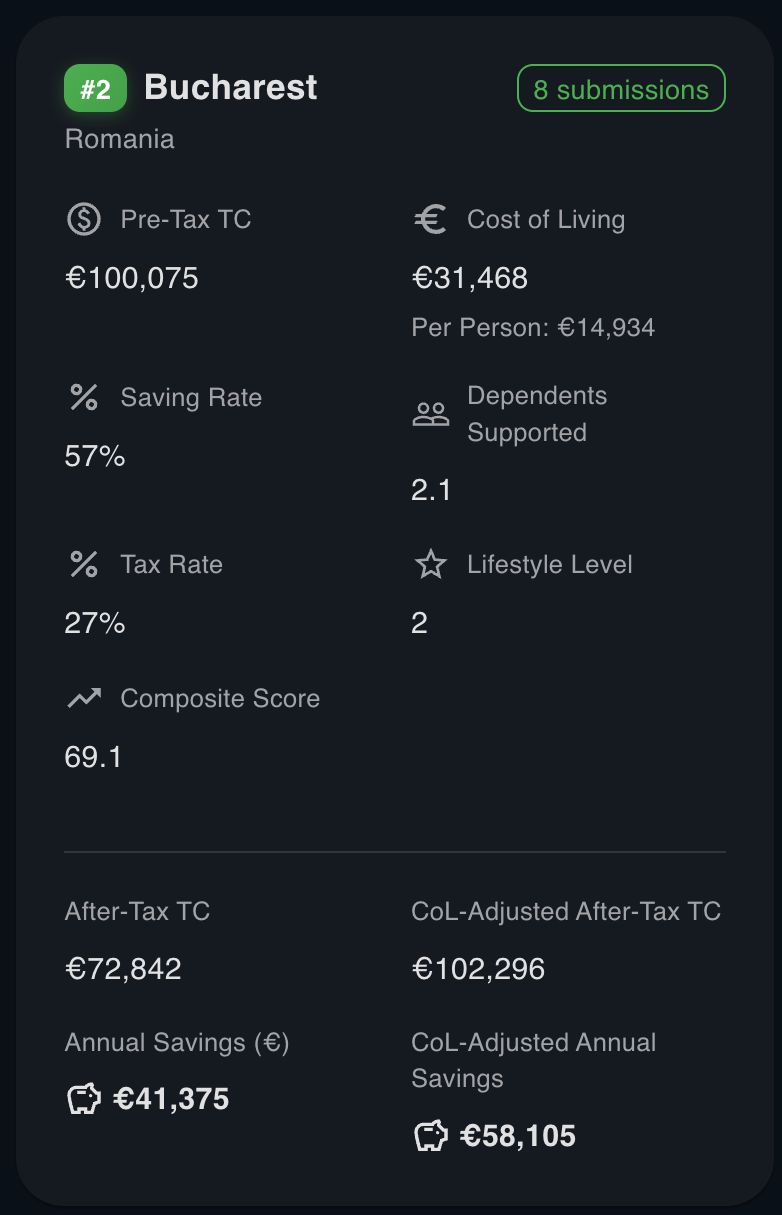Click the Romania country label
Viewport: 782px width, 1215px height.
click(x=119, y=138)
